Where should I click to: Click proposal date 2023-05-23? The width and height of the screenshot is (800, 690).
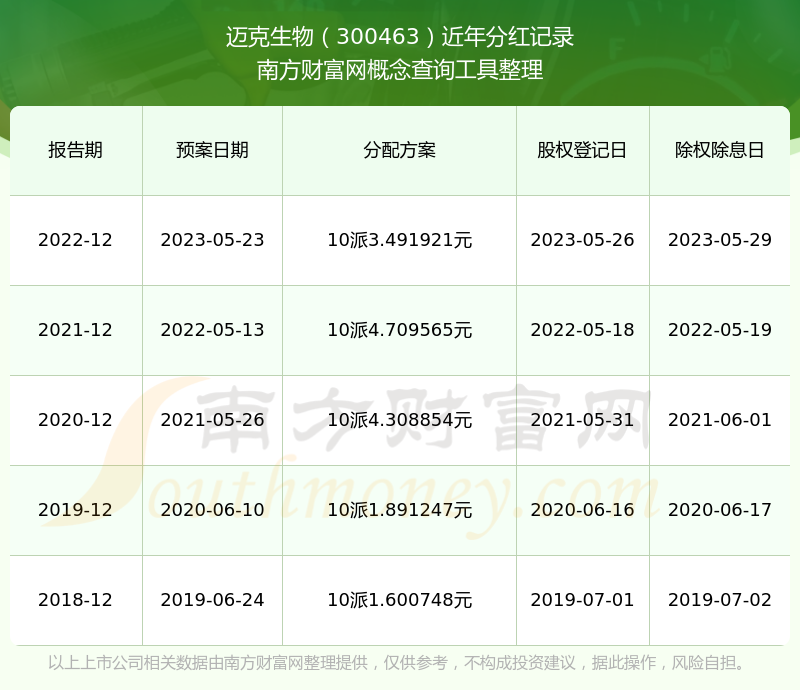(x=212, y=240)
